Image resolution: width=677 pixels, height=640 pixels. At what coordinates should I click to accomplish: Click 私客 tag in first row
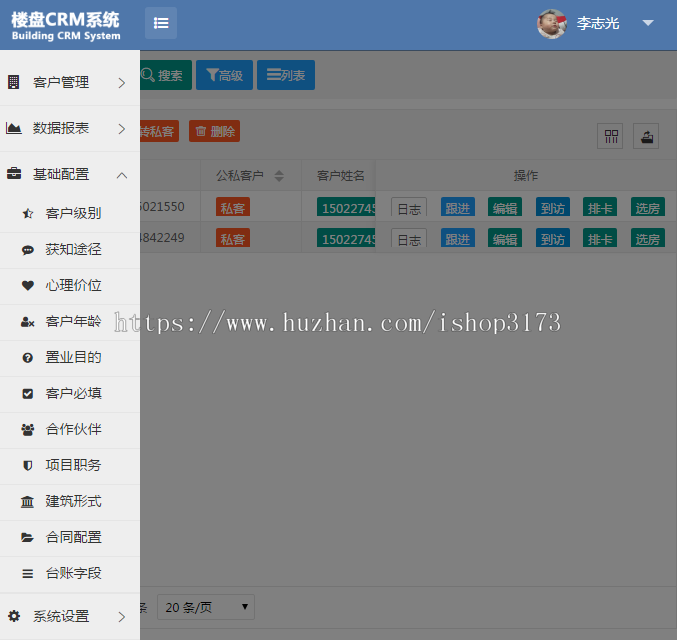coord(233,207)
